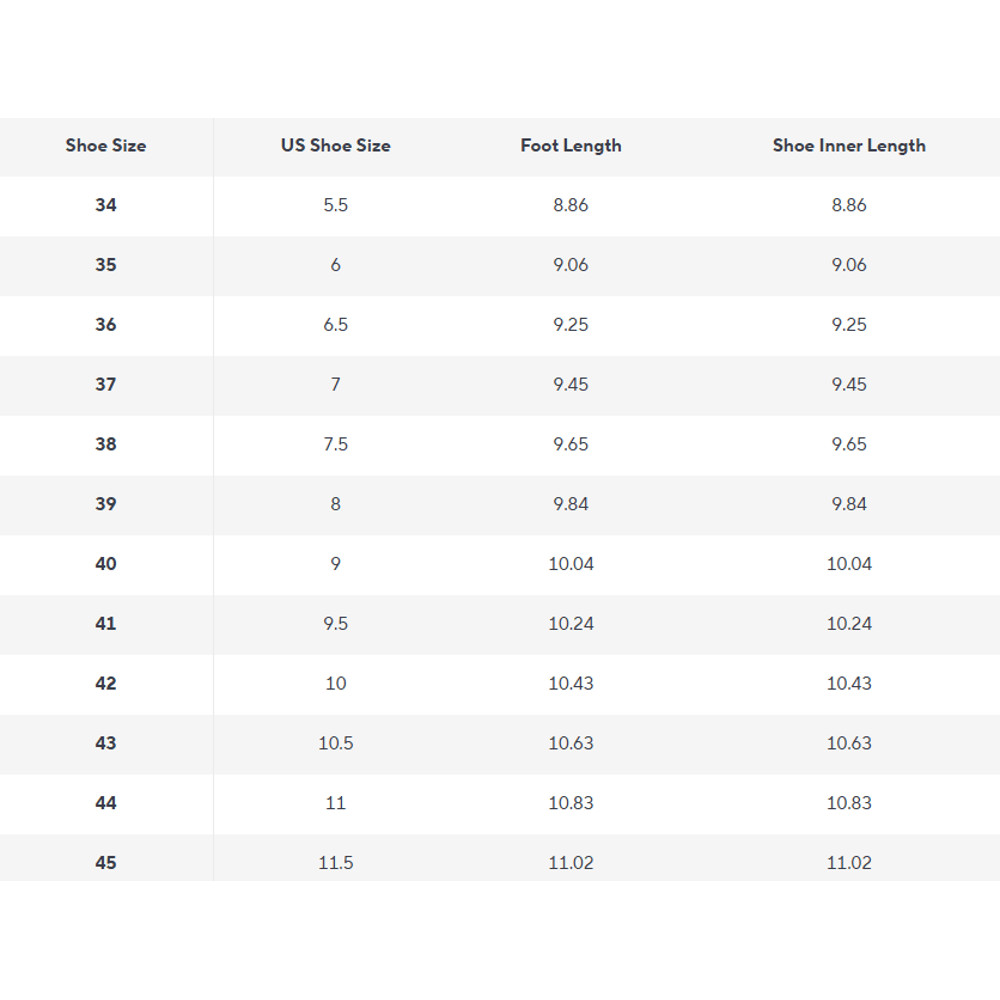Click foot length 9.06 for size 35

tap(571, 265)
